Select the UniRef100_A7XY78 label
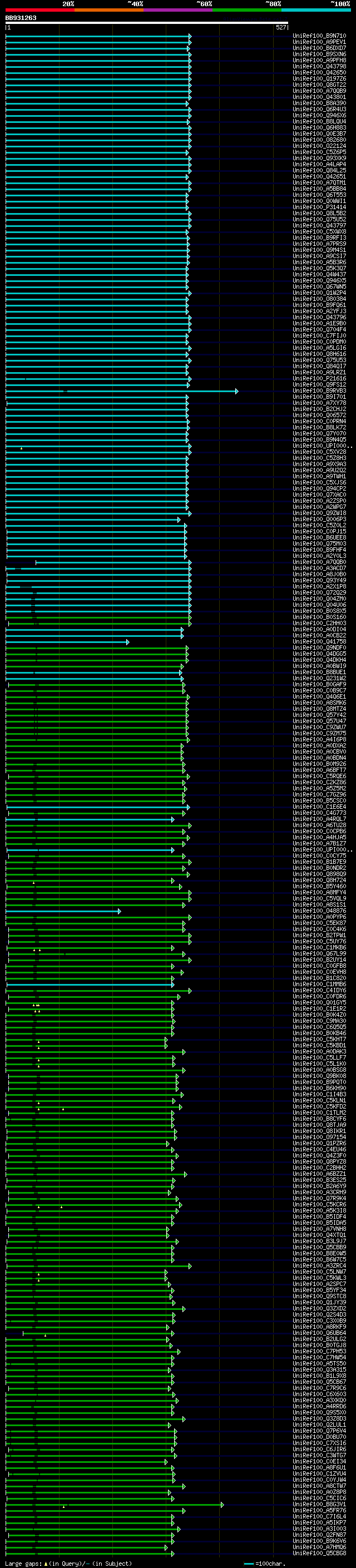Image resolution: width=356 pixels, height=1568 pixels. (319, 403)
